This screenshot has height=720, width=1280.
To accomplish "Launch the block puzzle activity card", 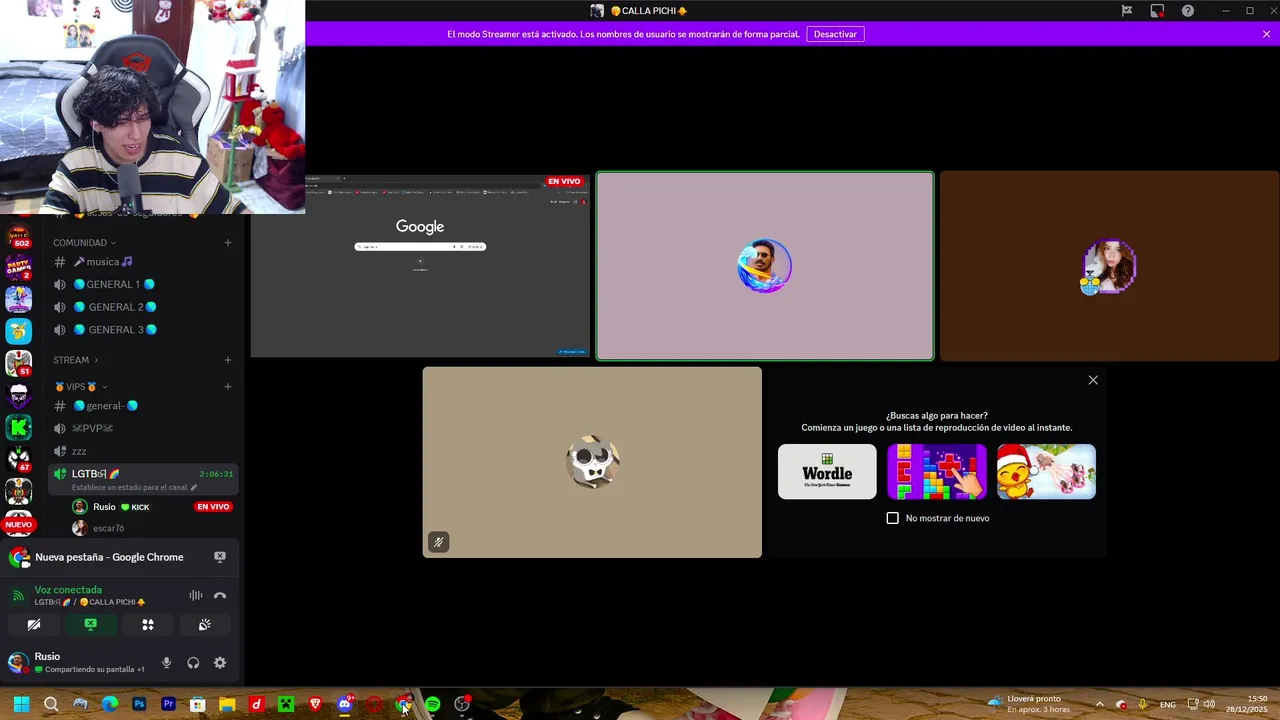I will click(x=937, y=471).
